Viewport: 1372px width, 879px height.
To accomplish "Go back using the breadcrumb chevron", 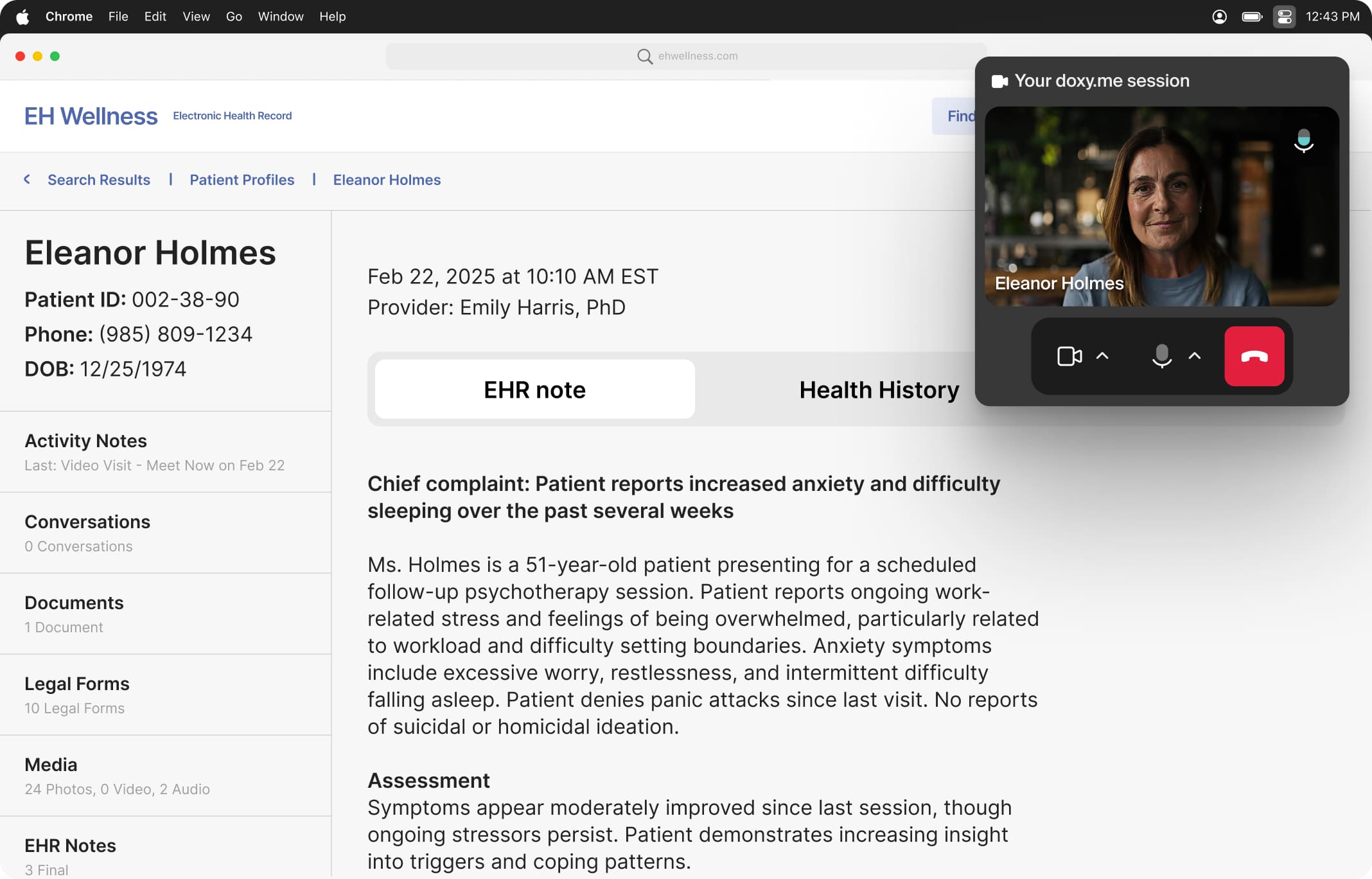I will tap(27, 179).
